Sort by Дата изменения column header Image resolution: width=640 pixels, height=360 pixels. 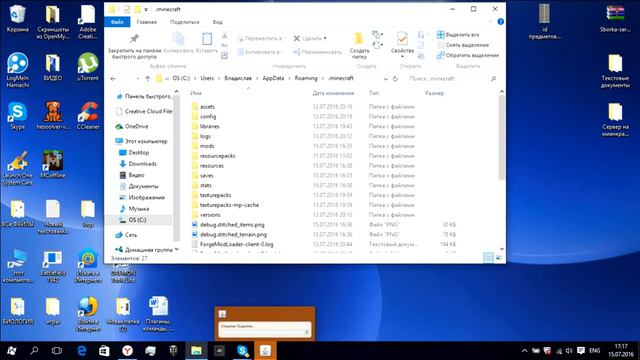(x=333, y=93)
